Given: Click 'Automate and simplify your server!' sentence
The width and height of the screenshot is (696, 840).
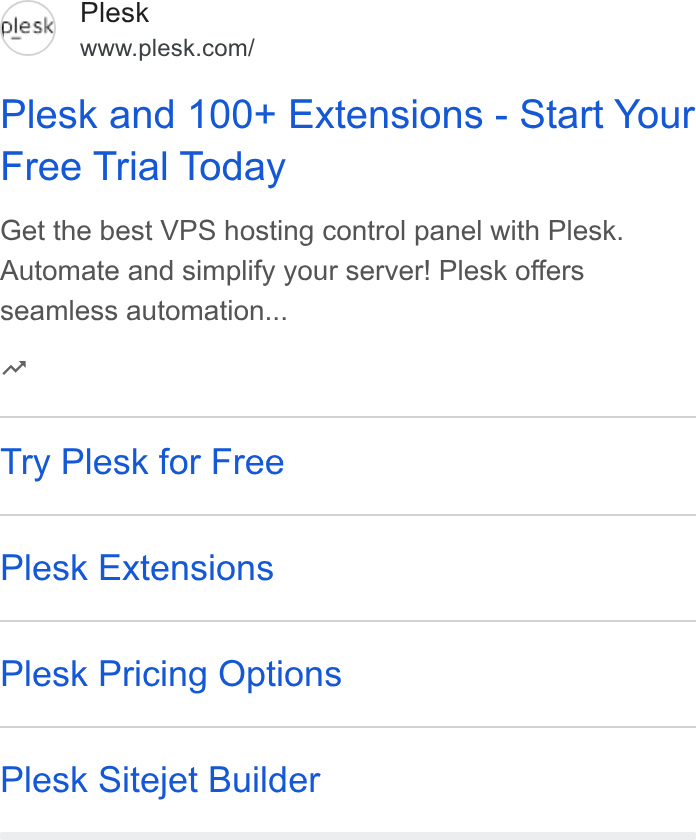Looking at the screenshot, I should [x=215, y=271].
